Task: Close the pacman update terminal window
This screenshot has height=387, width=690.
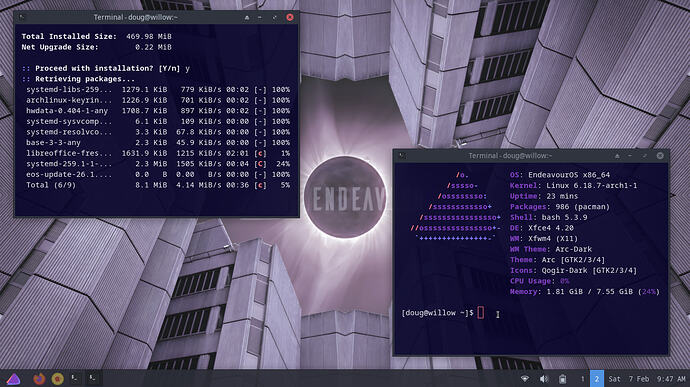Action: [x=290, y=17]
